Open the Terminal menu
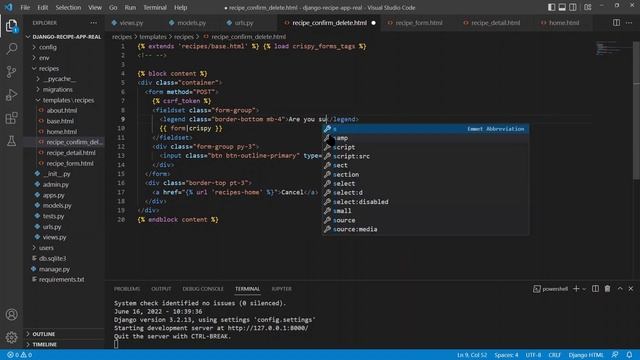Screen dimensions: 640x360 click(x=155, y=7)
